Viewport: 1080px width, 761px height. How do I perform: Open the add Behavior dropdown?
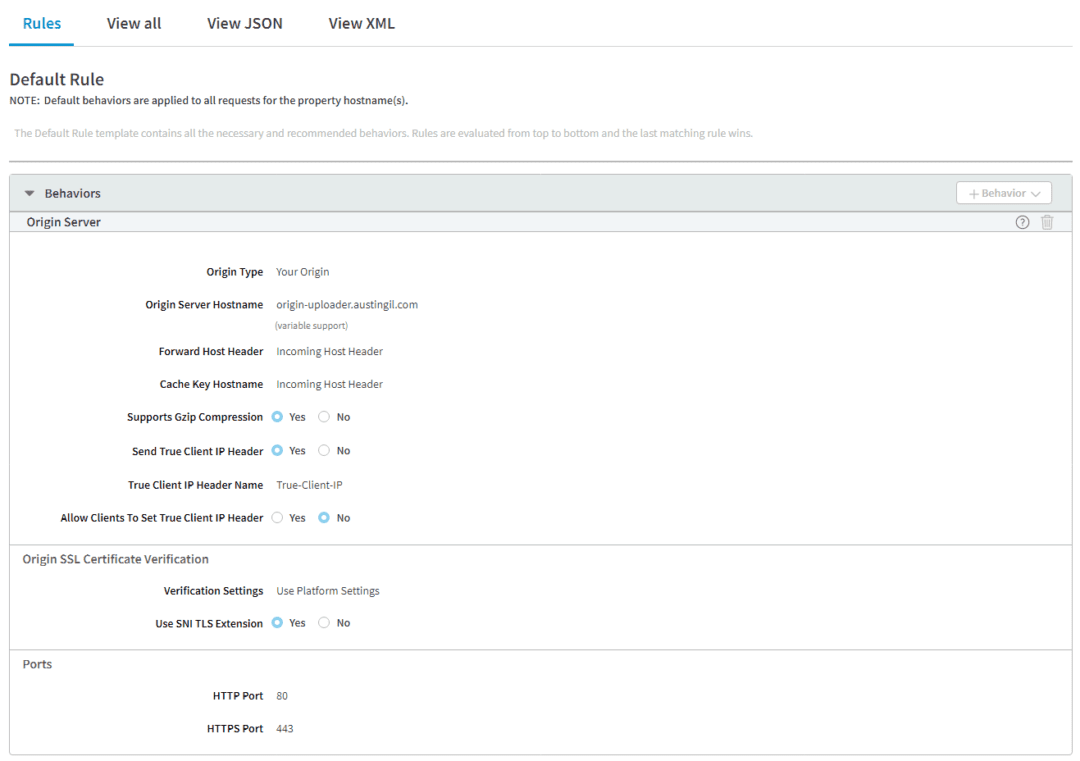click(1003, 193)
